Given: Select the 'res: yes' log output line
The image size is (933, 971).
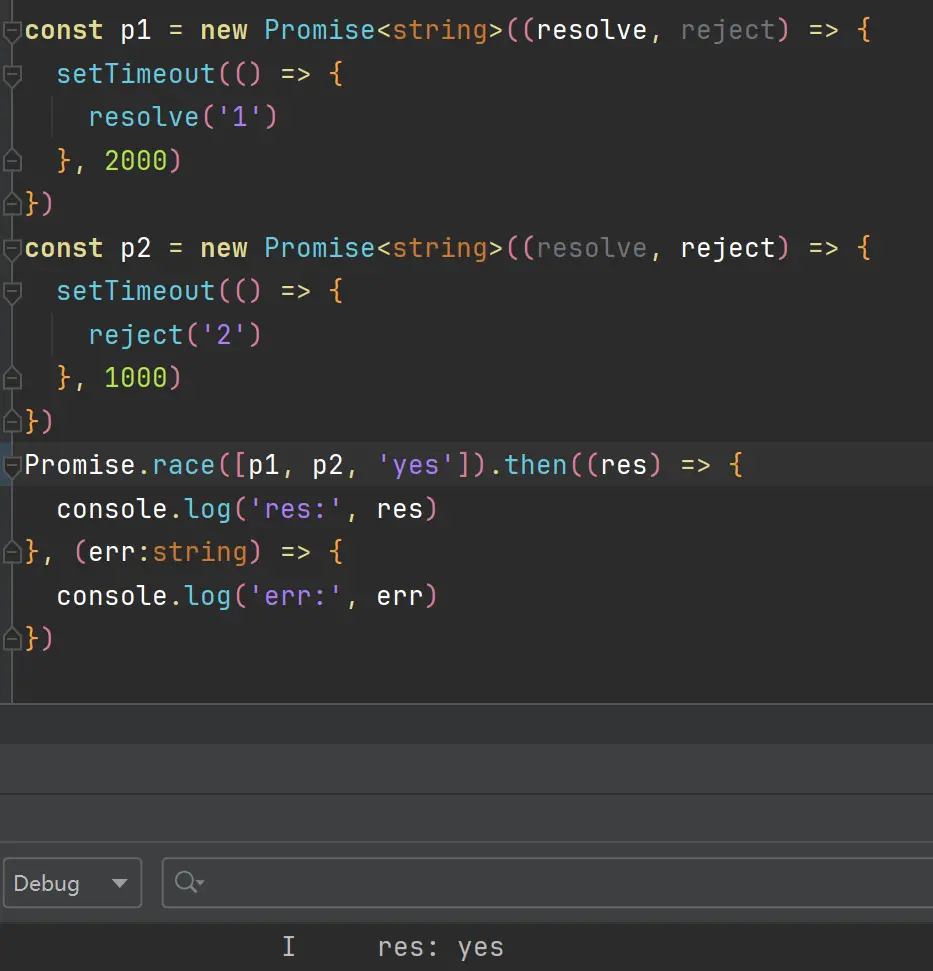Looking at the screenshot, I should coord(440,947).
